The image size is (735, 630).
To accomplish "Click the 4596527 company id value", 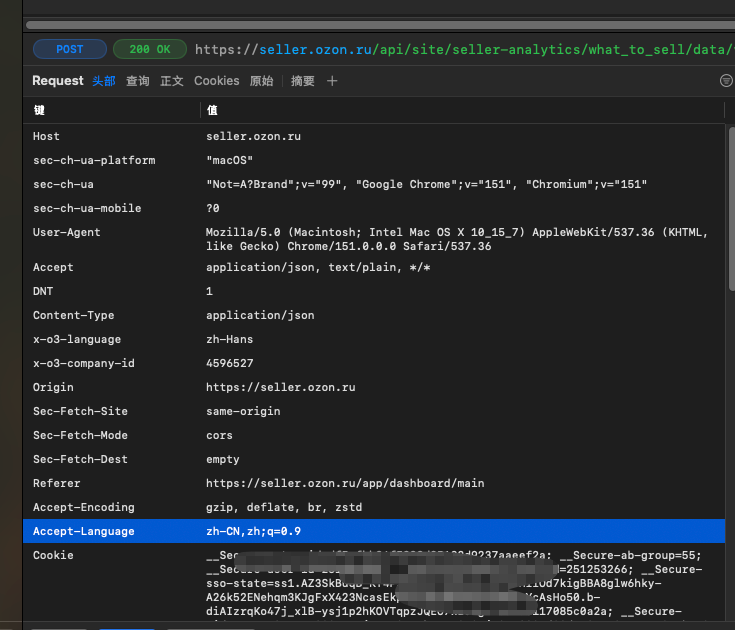I will click(x=230, y=363).
